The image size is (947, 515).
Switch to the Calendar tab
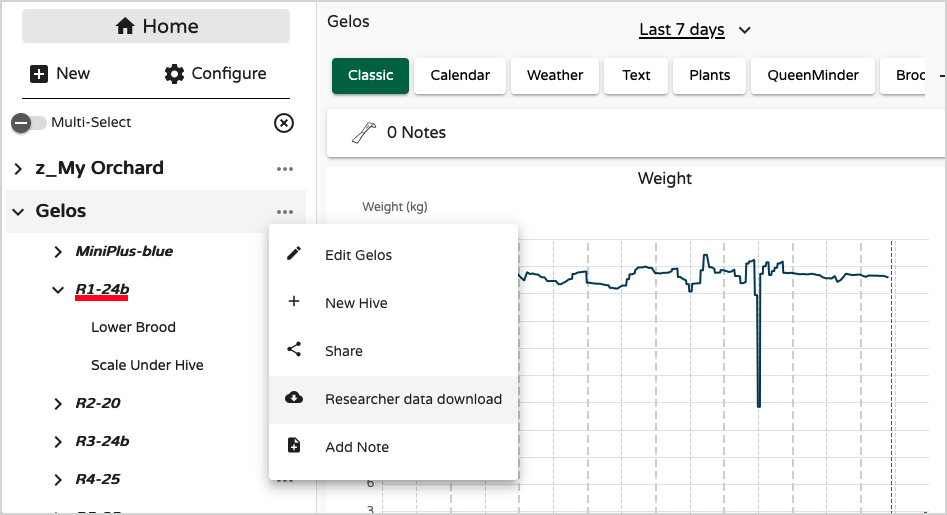point(460,75)
